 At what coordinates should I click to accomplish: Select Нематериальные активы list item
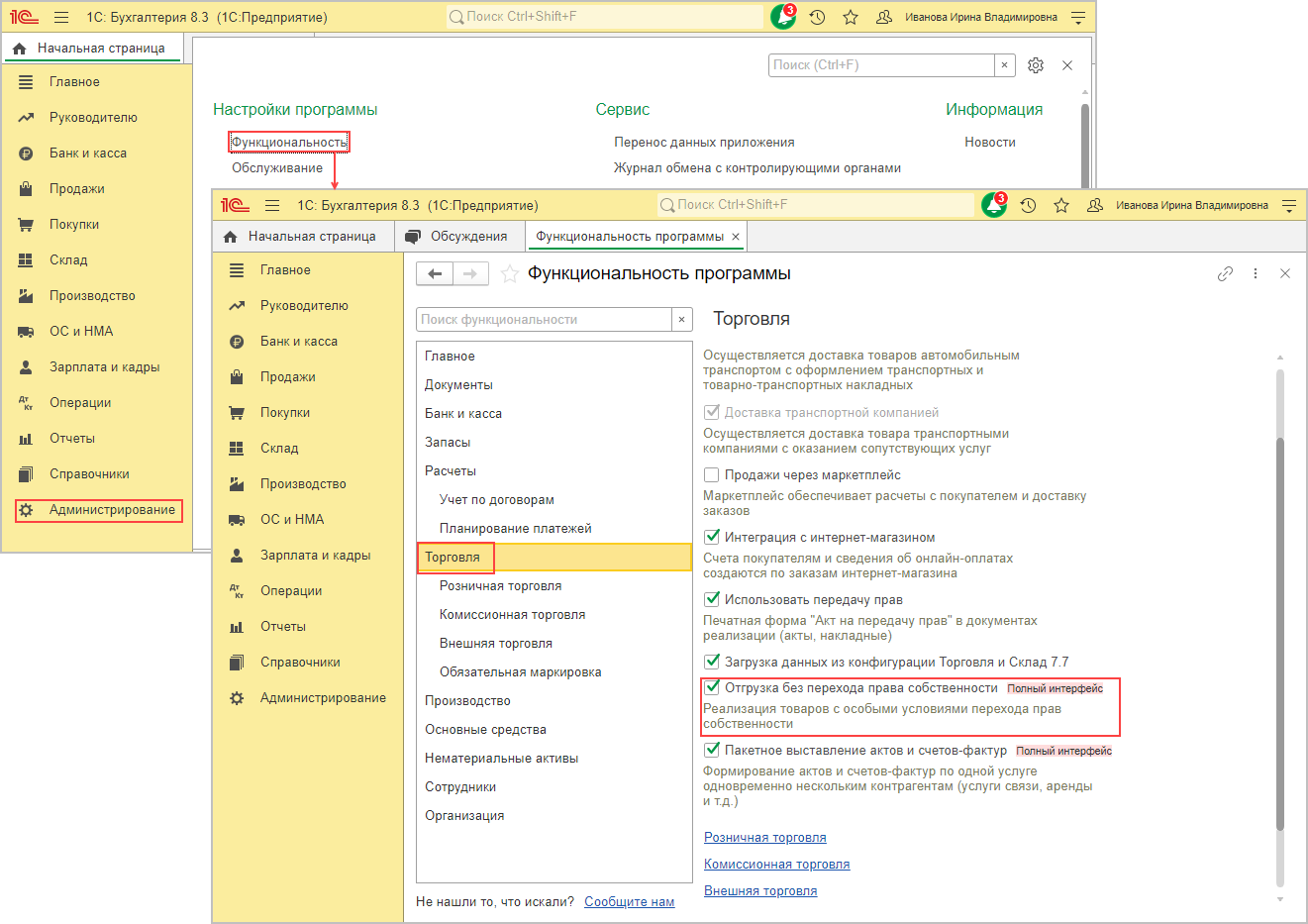554,759
